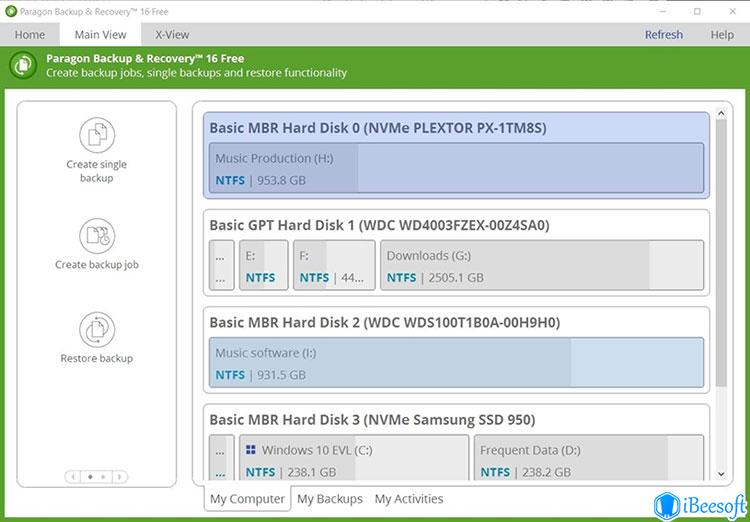Click the Restore backup icon

97,330
